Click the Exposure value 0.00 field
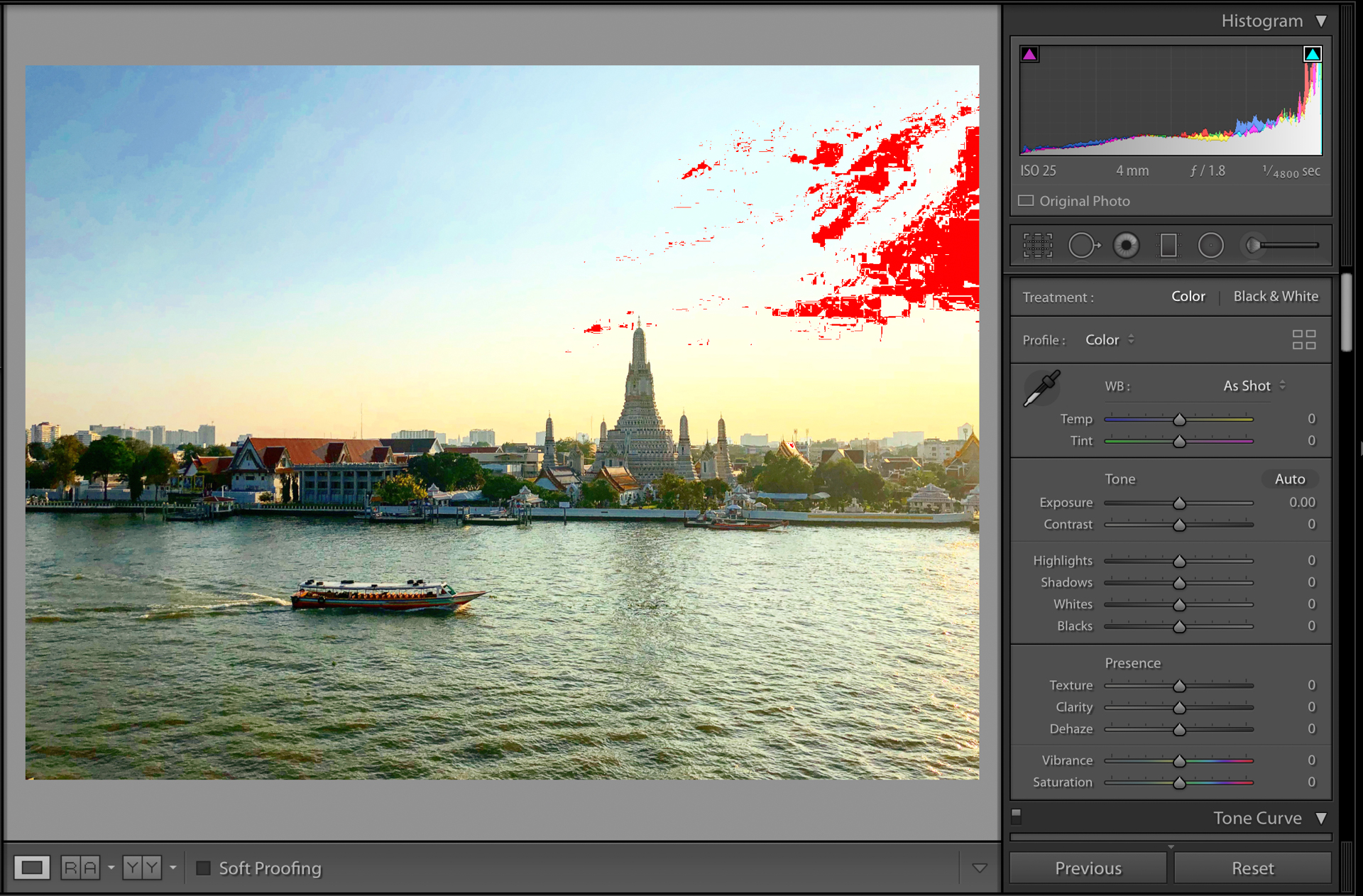The height and width of the screenshot is (896, 1363). point(1302,503)
